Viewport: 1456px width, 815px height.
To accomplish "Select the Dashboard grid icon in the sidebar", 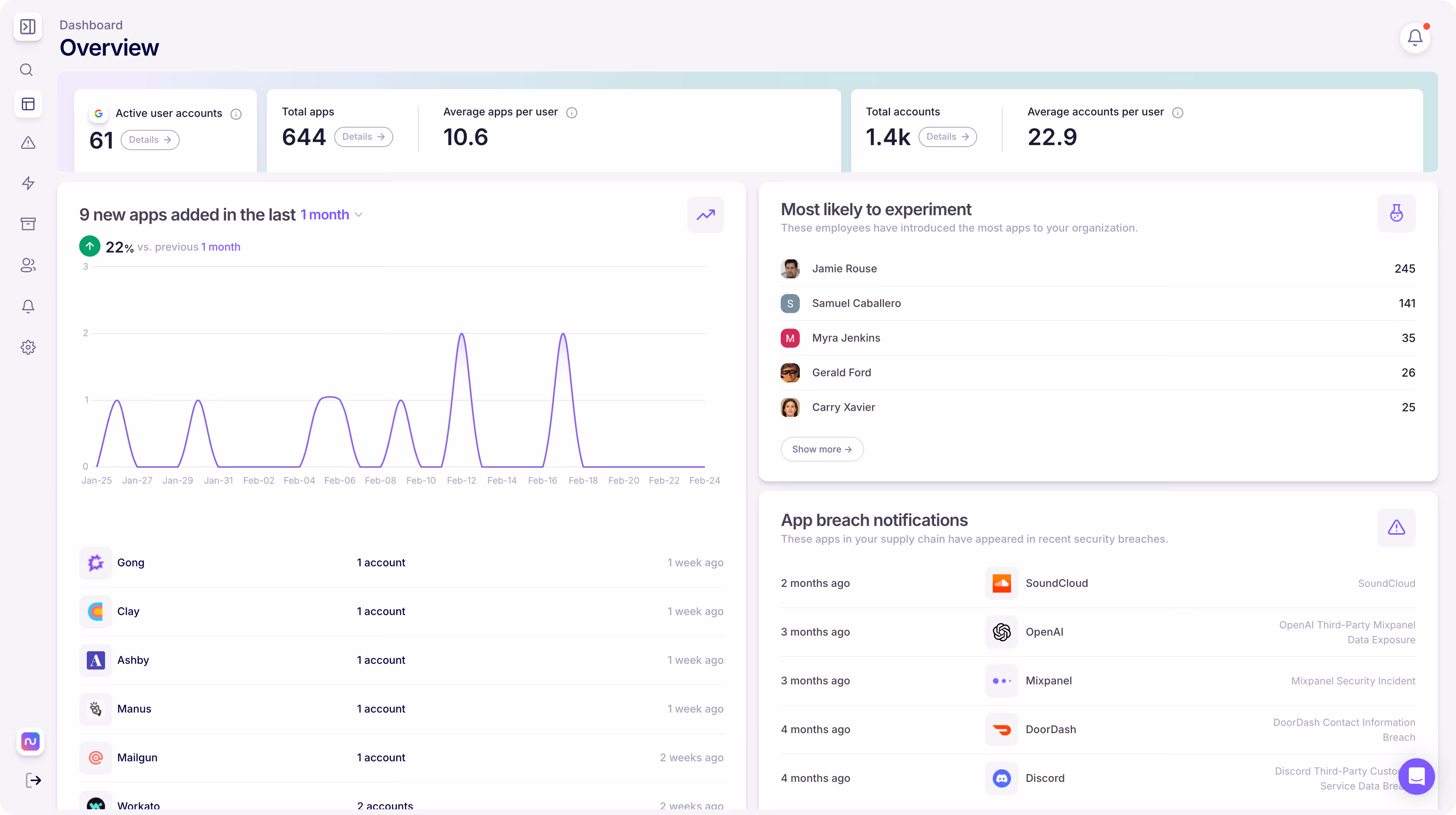I will coord(28,104).
